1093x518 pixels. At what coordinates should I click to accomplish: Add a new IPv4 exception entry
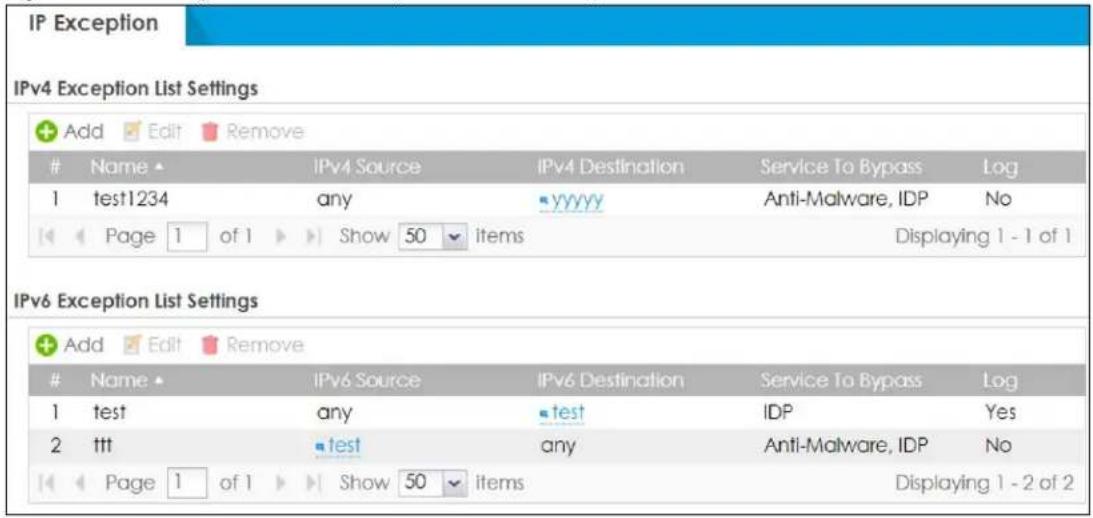coord(72,131)
